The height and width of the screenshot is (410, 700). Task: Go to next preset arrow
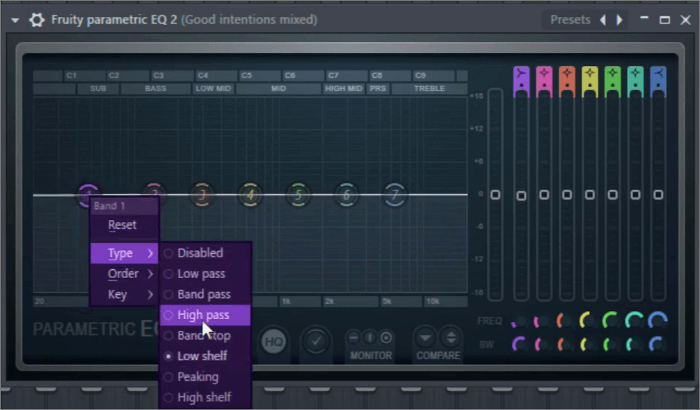619,20
